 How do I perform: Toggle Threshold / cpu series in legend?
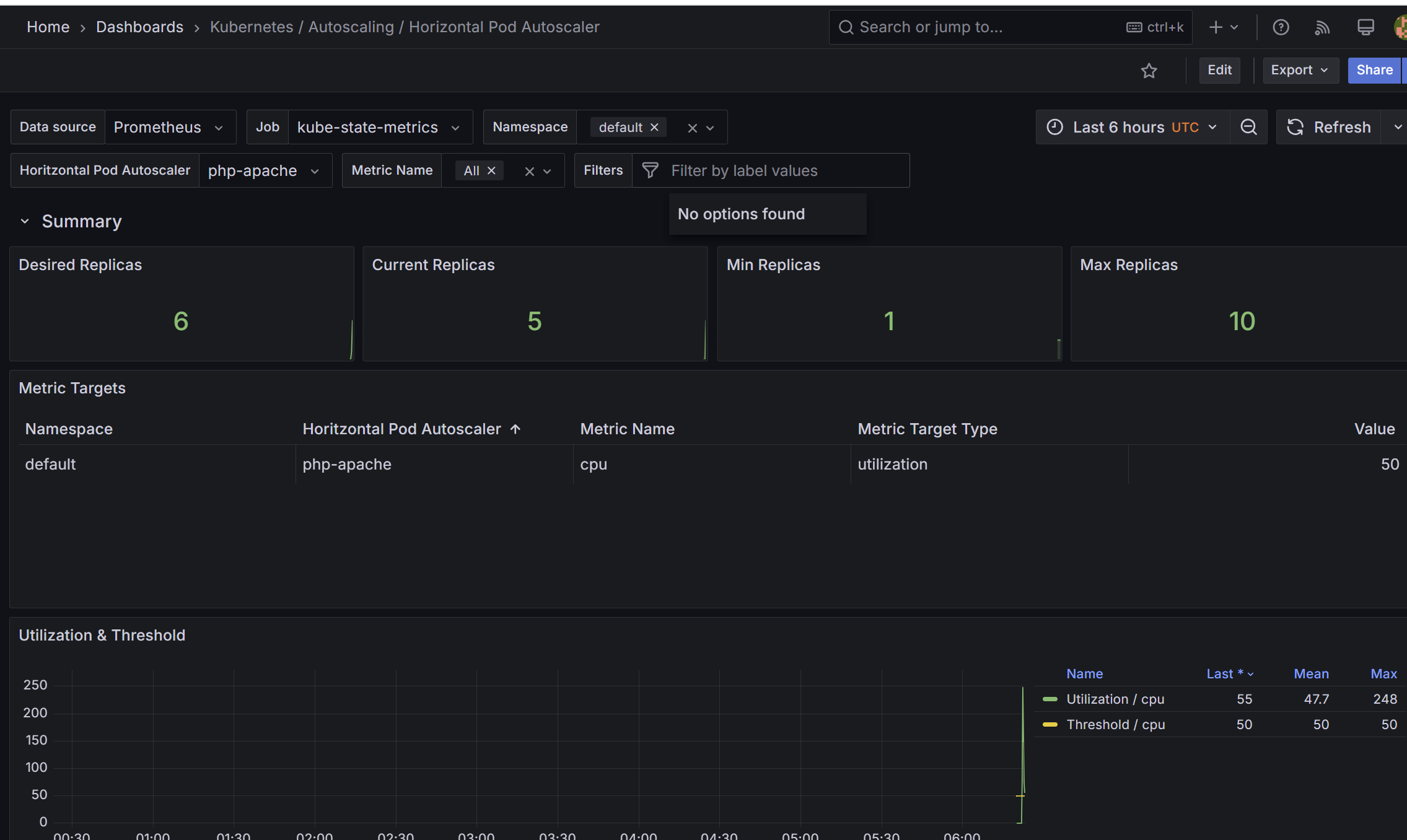click(1115, 724)
